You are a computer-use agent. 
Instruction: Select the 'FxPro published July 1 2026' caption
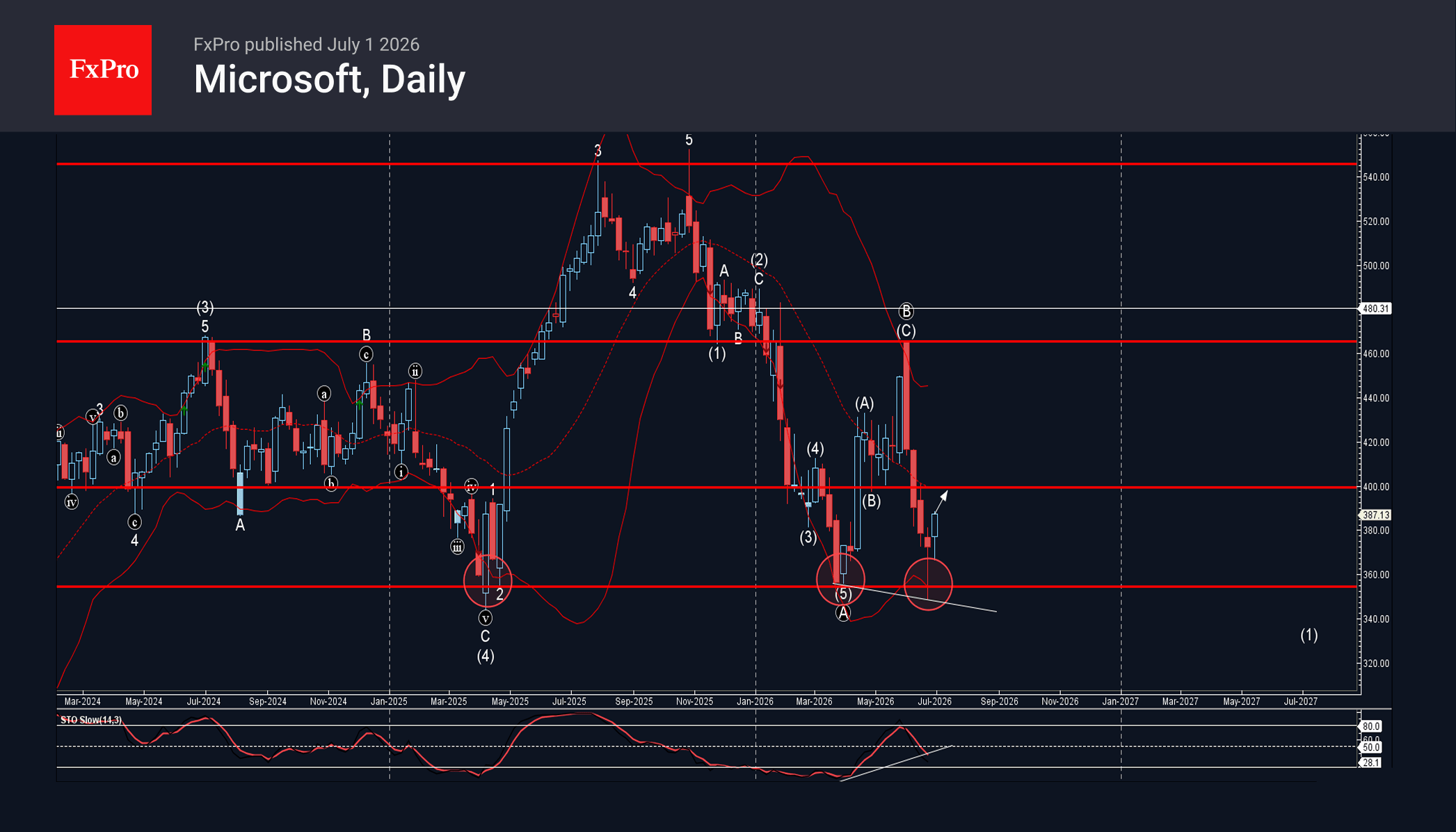click(x=306, y=45)
